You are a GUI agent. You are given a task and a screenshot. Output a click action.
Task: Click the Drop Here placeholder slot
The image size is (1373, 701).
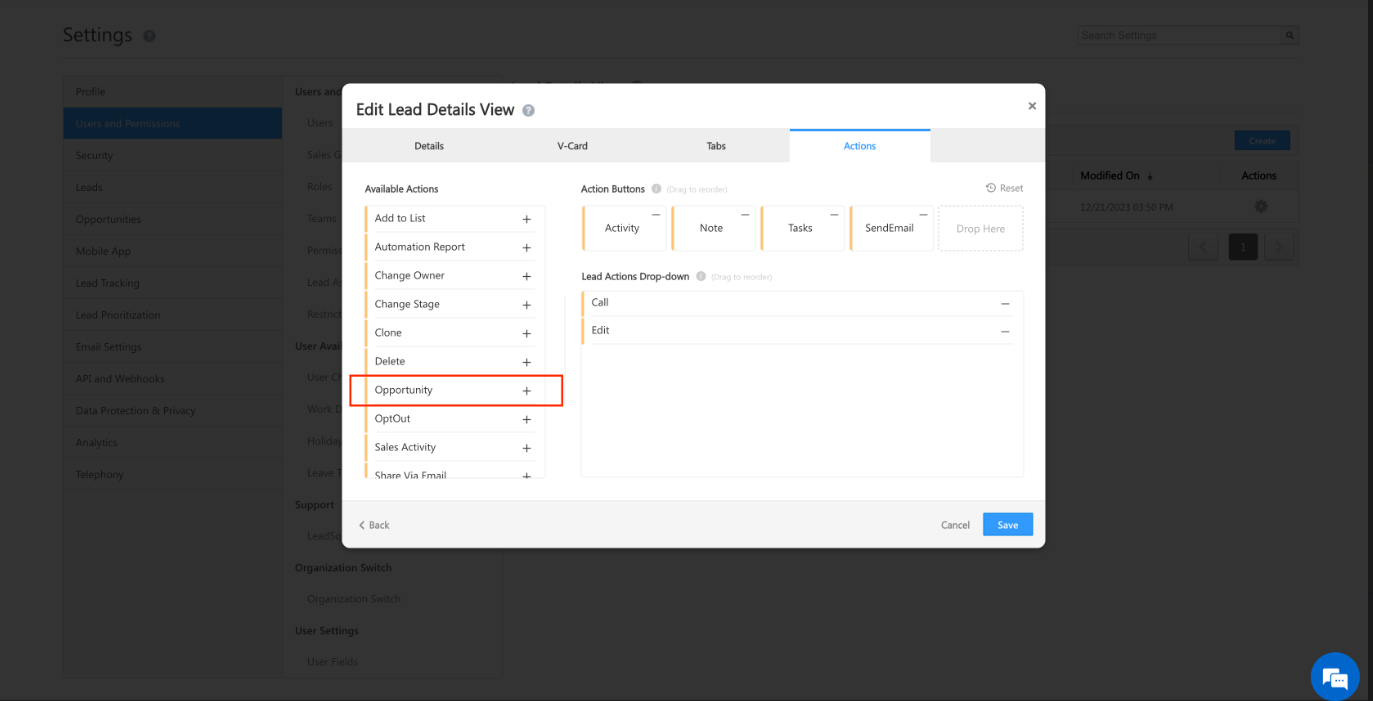[980, 229]
